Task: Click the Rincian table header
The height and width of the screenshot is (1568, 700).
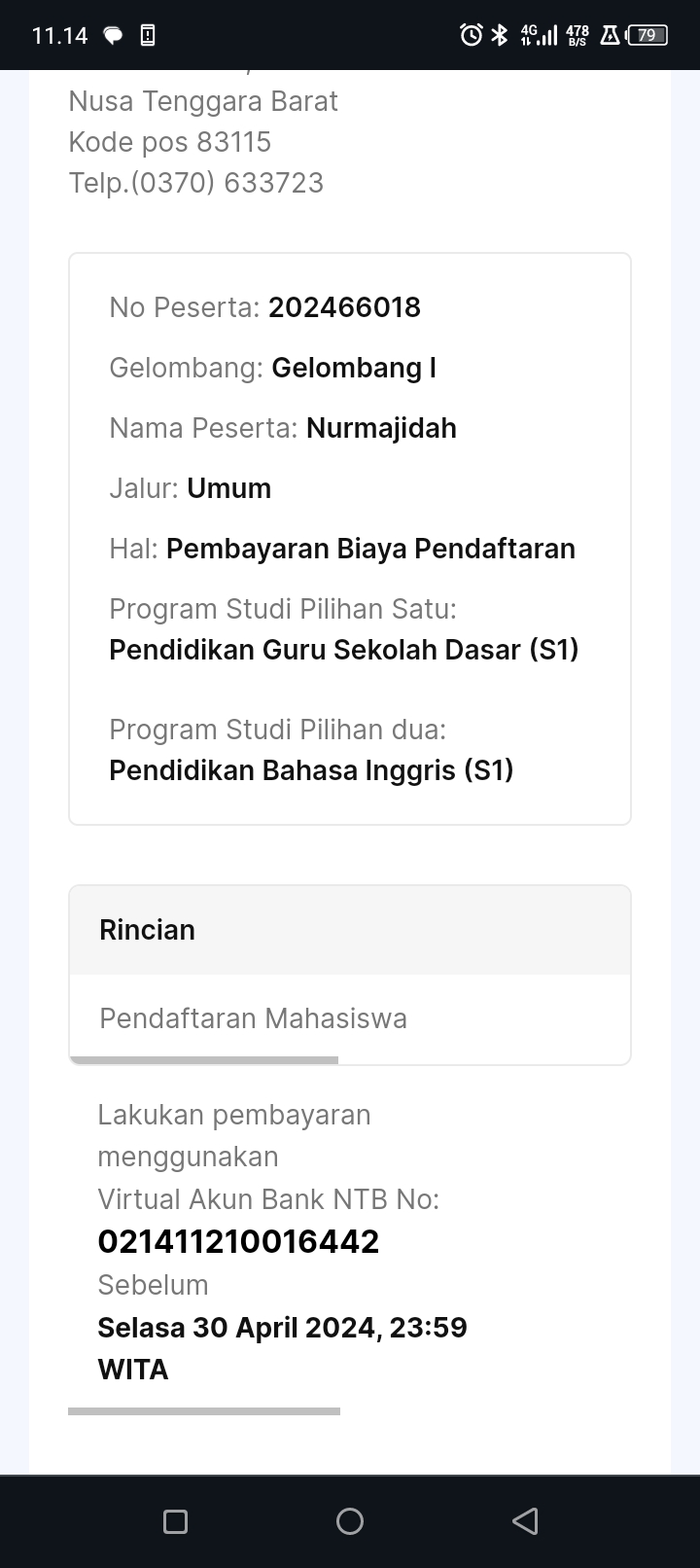Action: (x=148, y=930)
